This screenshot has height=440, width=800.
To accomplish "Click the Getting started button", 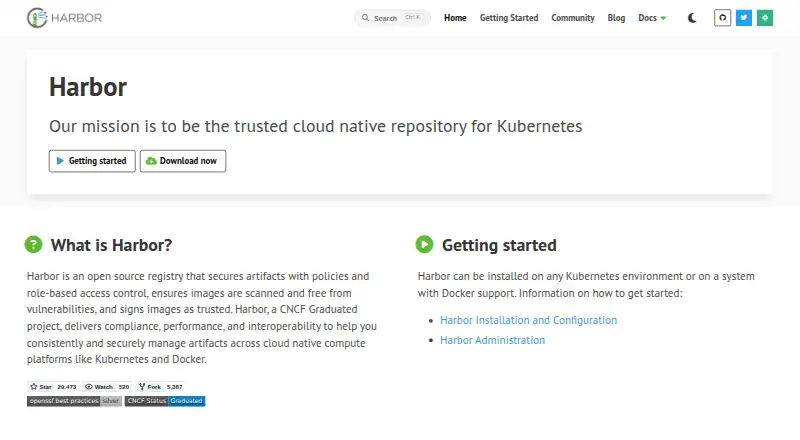I will 92,161.
